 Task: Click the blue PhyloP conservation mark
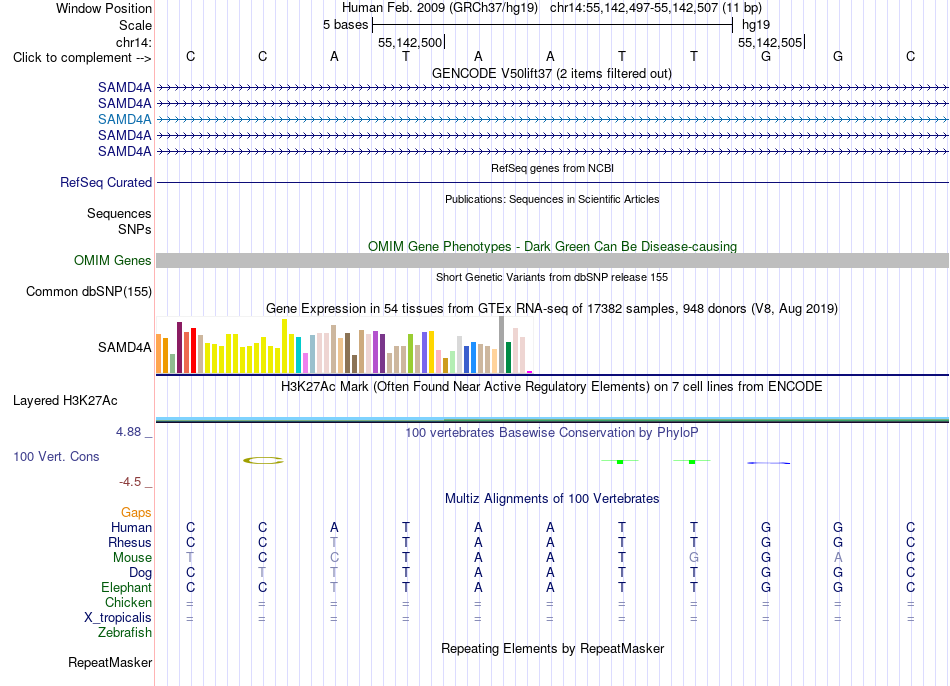click(x=769, y=463)
